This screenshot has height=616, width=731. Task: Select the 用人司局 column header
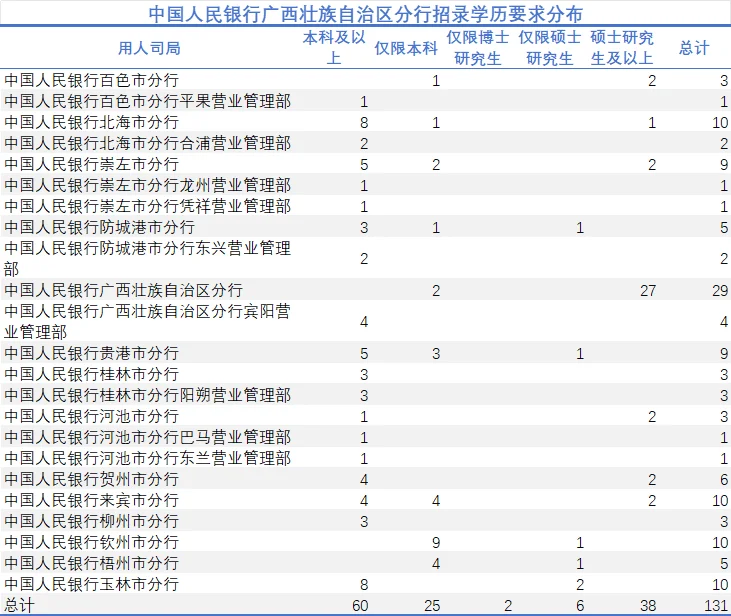pos(149,48)
